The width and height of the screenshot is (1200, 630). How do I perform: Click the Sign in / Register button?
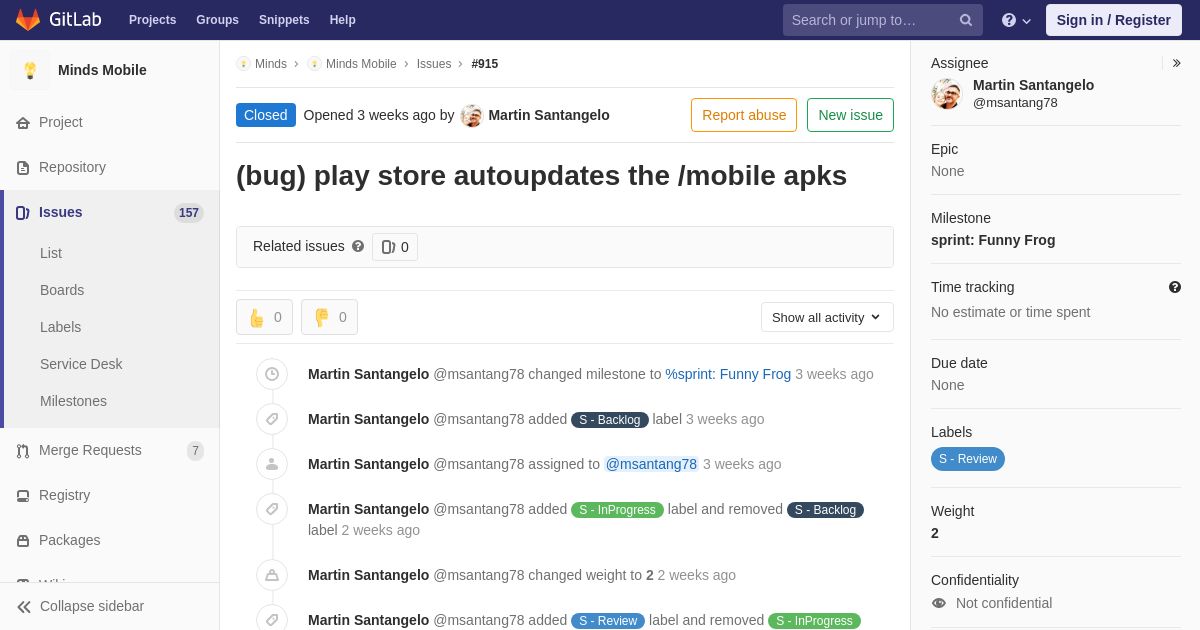[1114, 20]
